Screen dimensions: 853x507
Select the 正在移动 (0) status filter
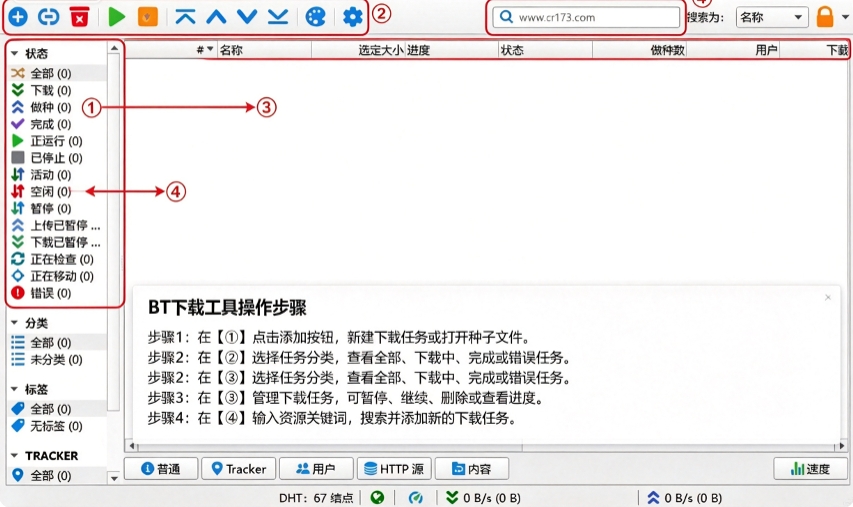point(57,276)
